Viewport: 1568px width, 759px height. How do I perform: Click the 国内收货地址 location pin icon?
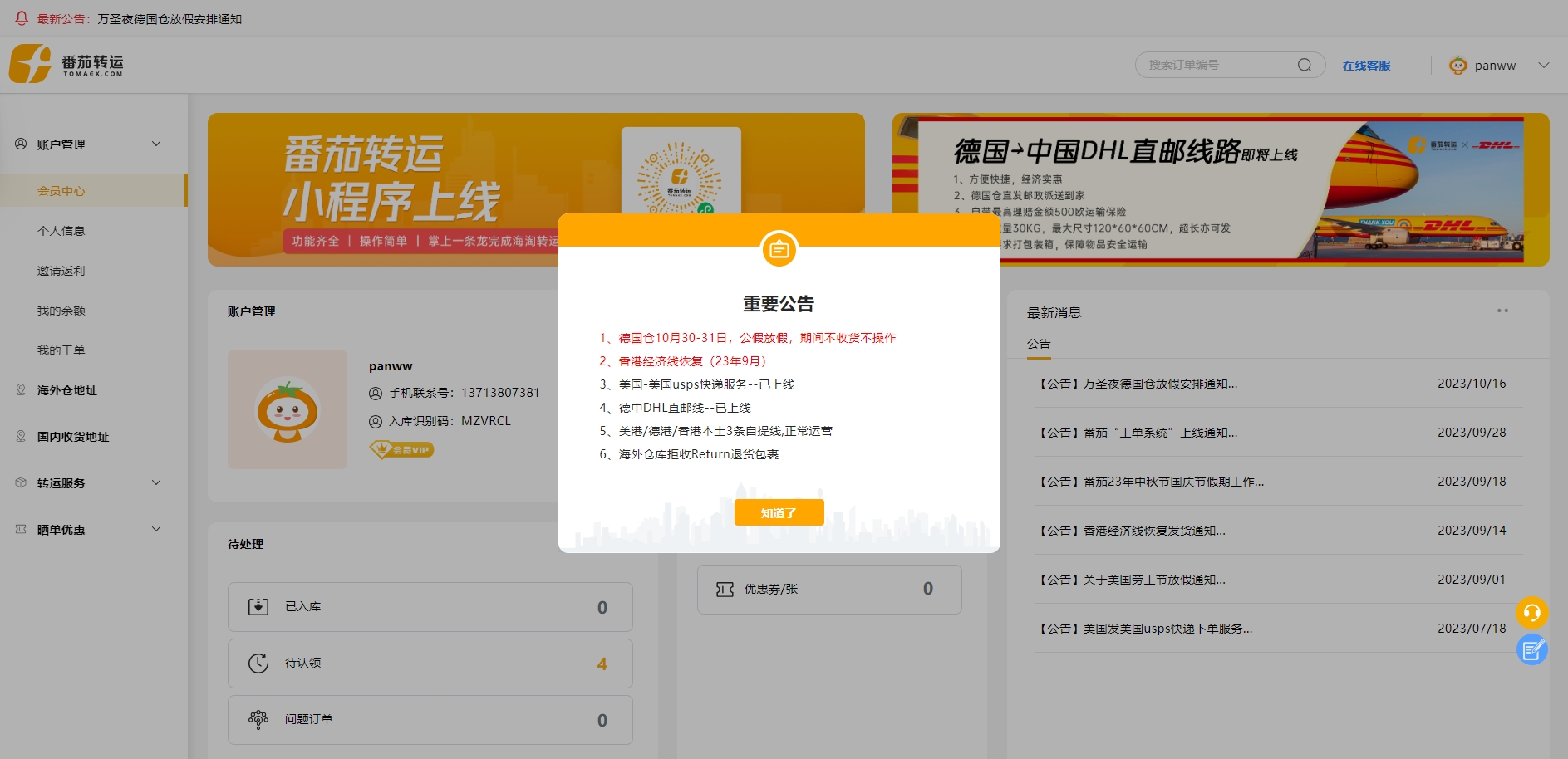[21, 436]
